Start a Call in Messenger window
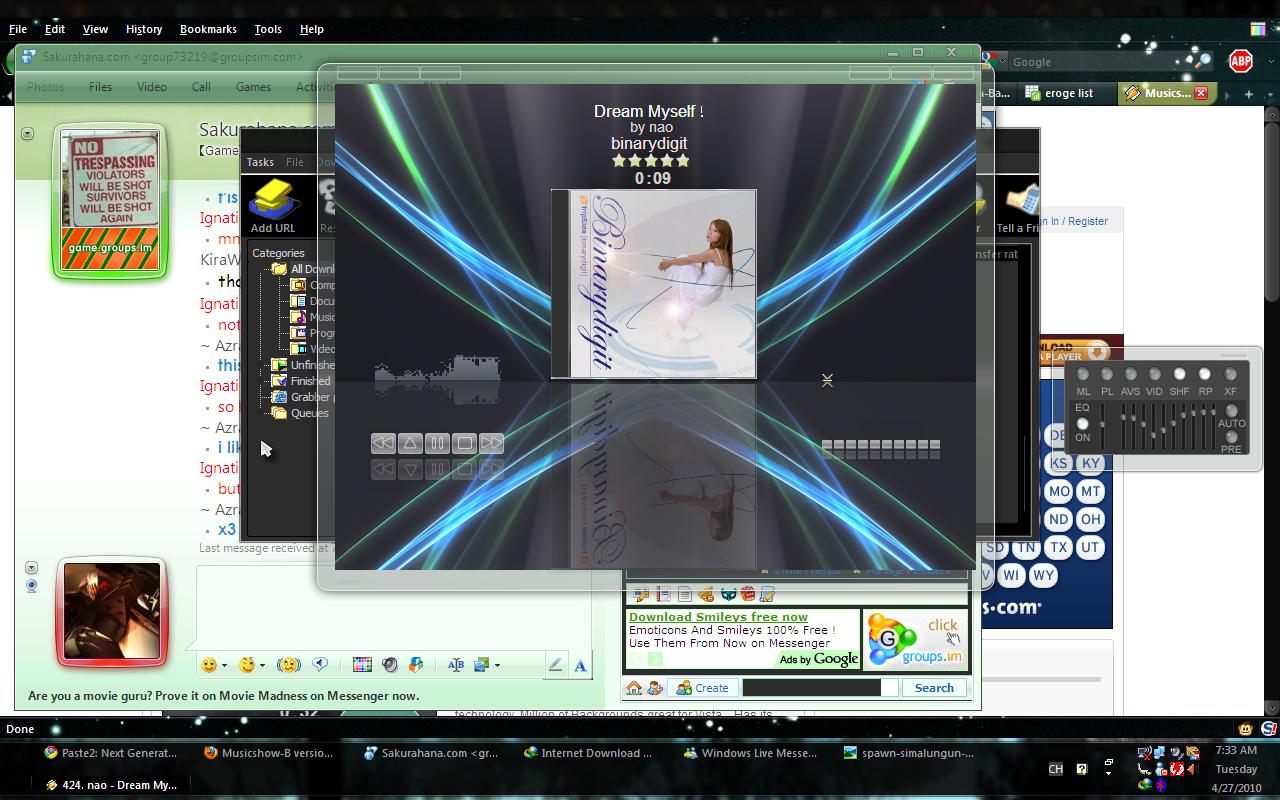The image size is (1280, 800). click(x=201, y=87)
